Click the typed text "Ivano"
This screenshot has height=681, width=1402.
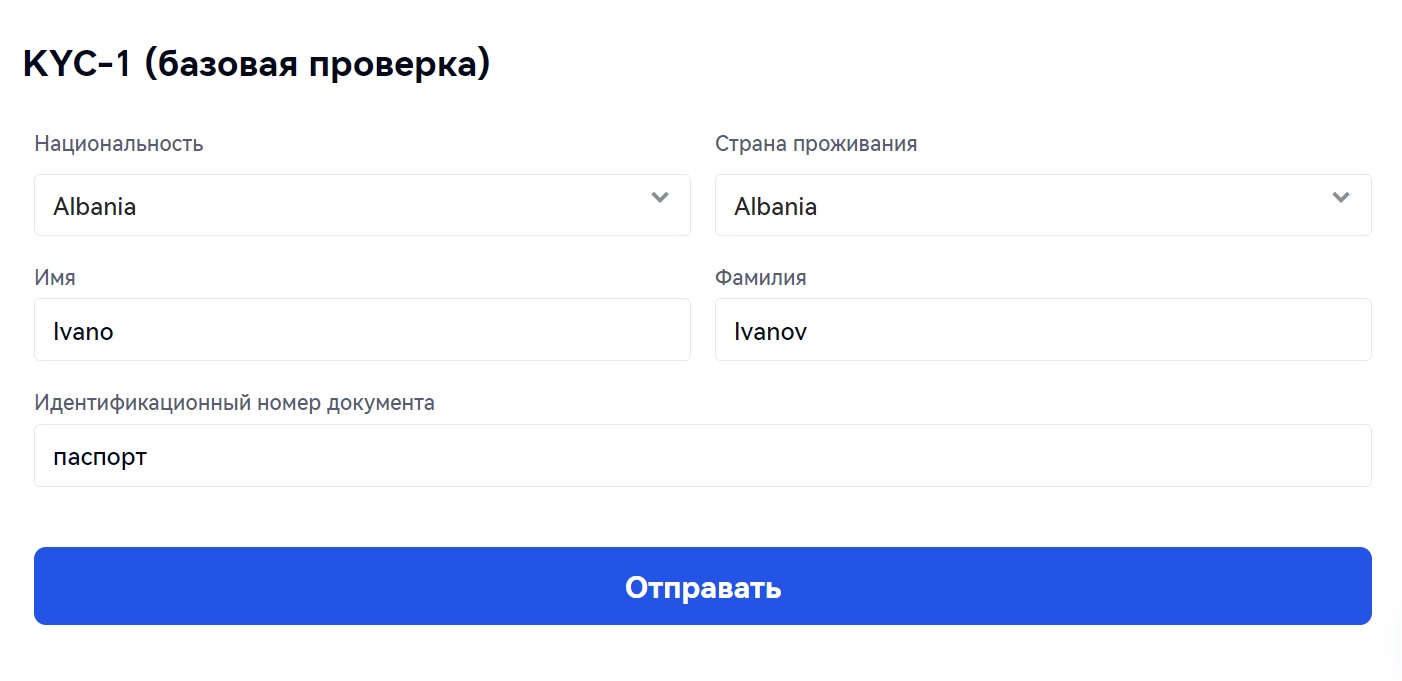pos(83,332)
